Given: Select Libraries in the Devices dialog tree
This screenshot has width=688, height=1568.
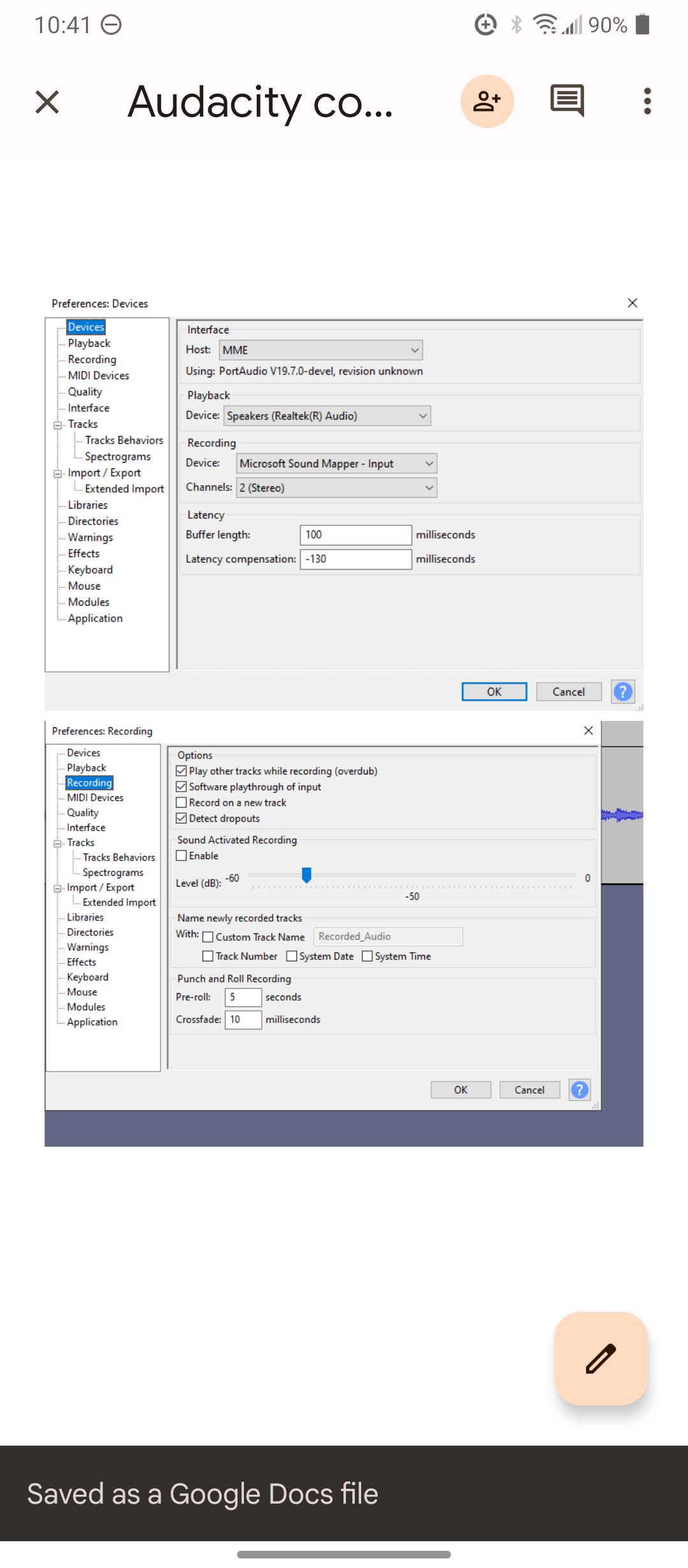Looking at the screenshot, I should [x=88, y=505].
